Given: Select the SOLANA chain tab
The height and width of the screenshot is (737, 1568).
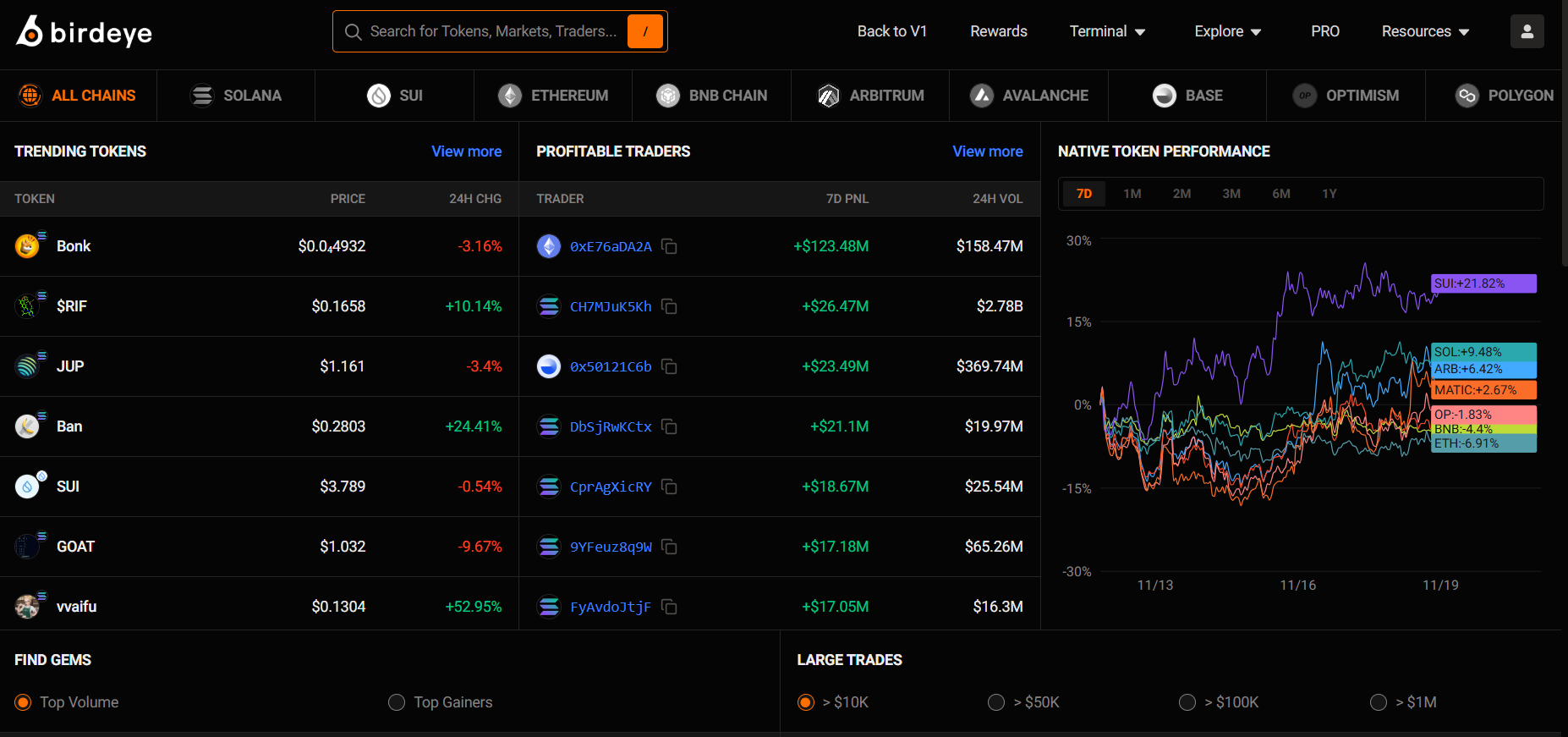Looking at the screenshot, I should (x=236, y=96).
